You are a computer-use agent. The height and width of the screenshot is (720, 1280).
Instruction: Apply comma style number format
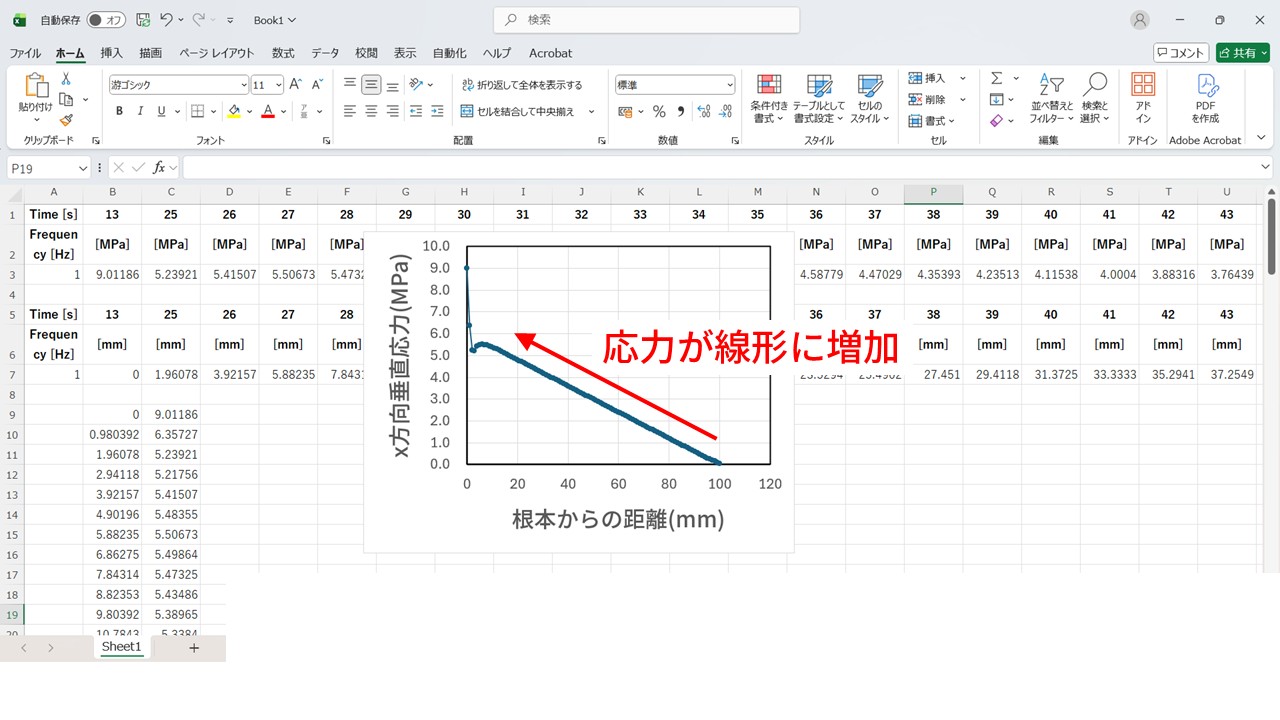[x=681, y=111]
